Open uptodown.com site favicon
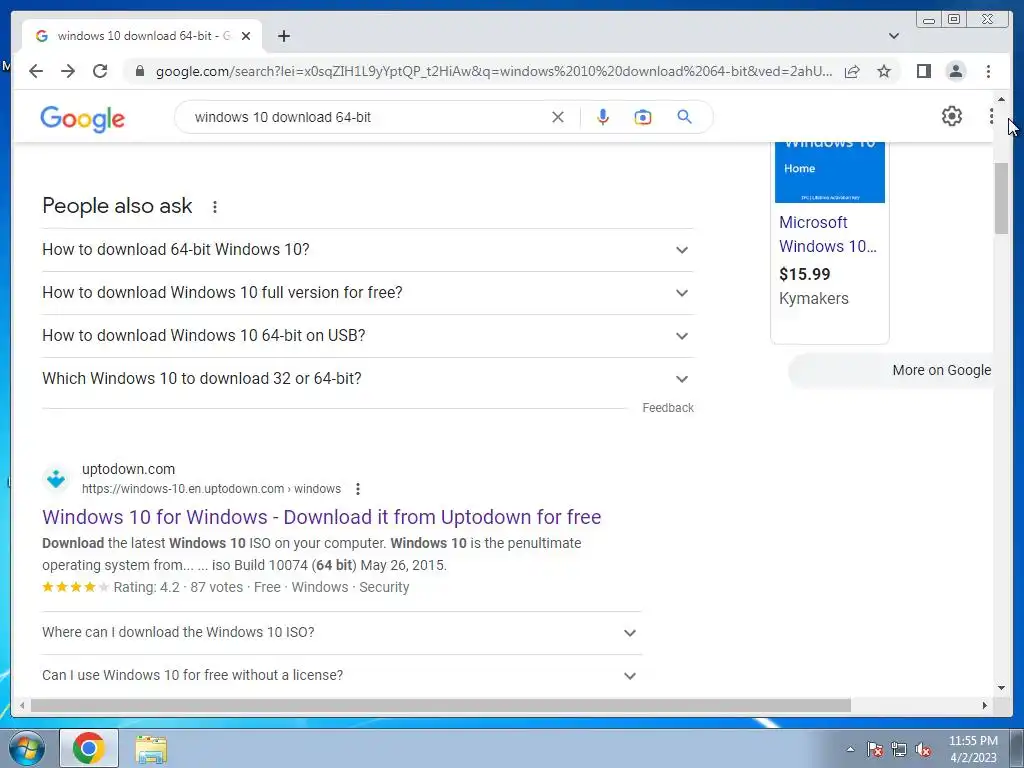Image resolution: width=1024 pixels, height=768 pixels. [56, 479]
